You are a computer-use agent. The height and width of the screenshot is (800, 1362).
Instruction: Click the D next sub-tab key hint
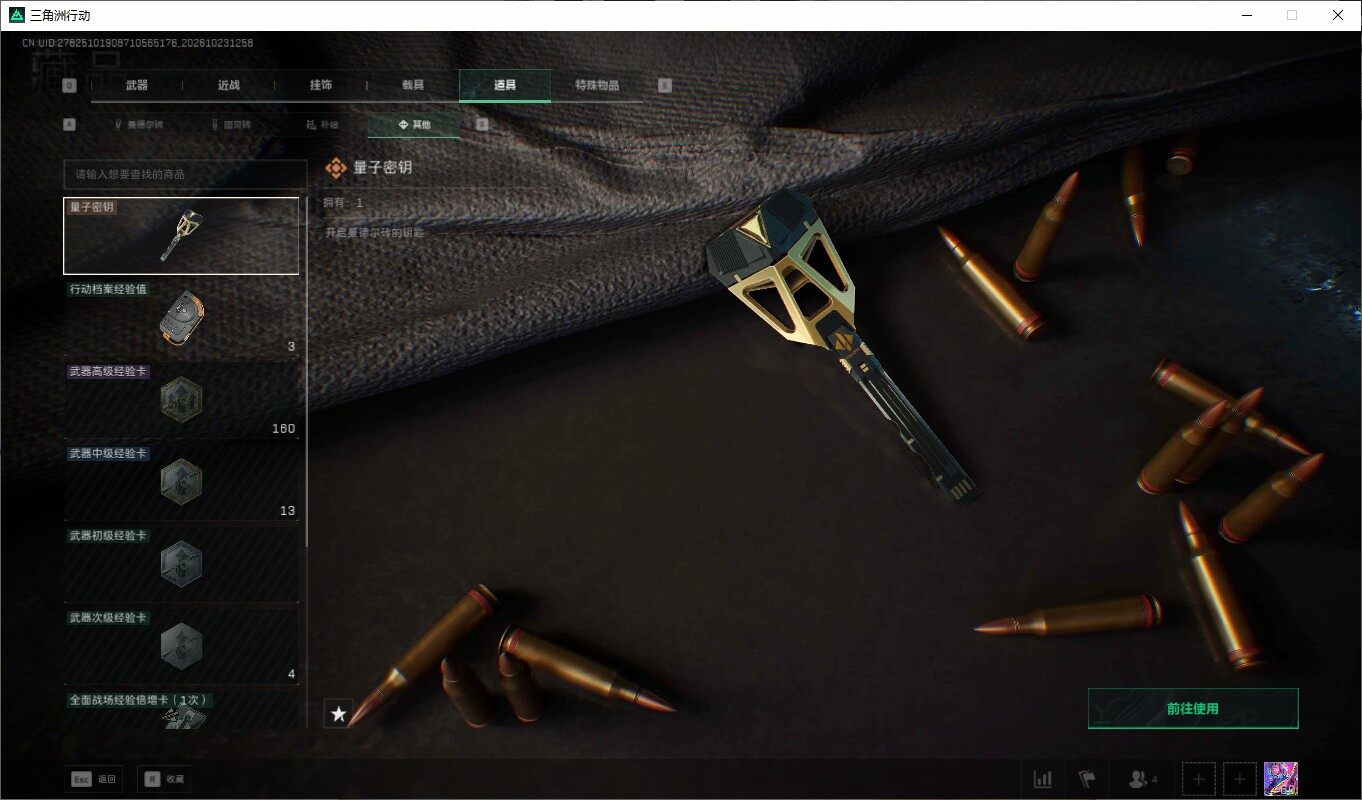click(x=482, y=125)
